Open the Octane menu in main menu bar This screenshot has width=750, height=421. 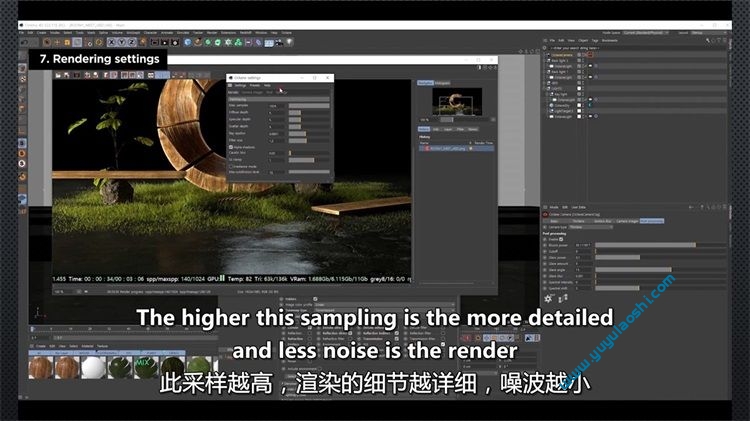(287, 33)
